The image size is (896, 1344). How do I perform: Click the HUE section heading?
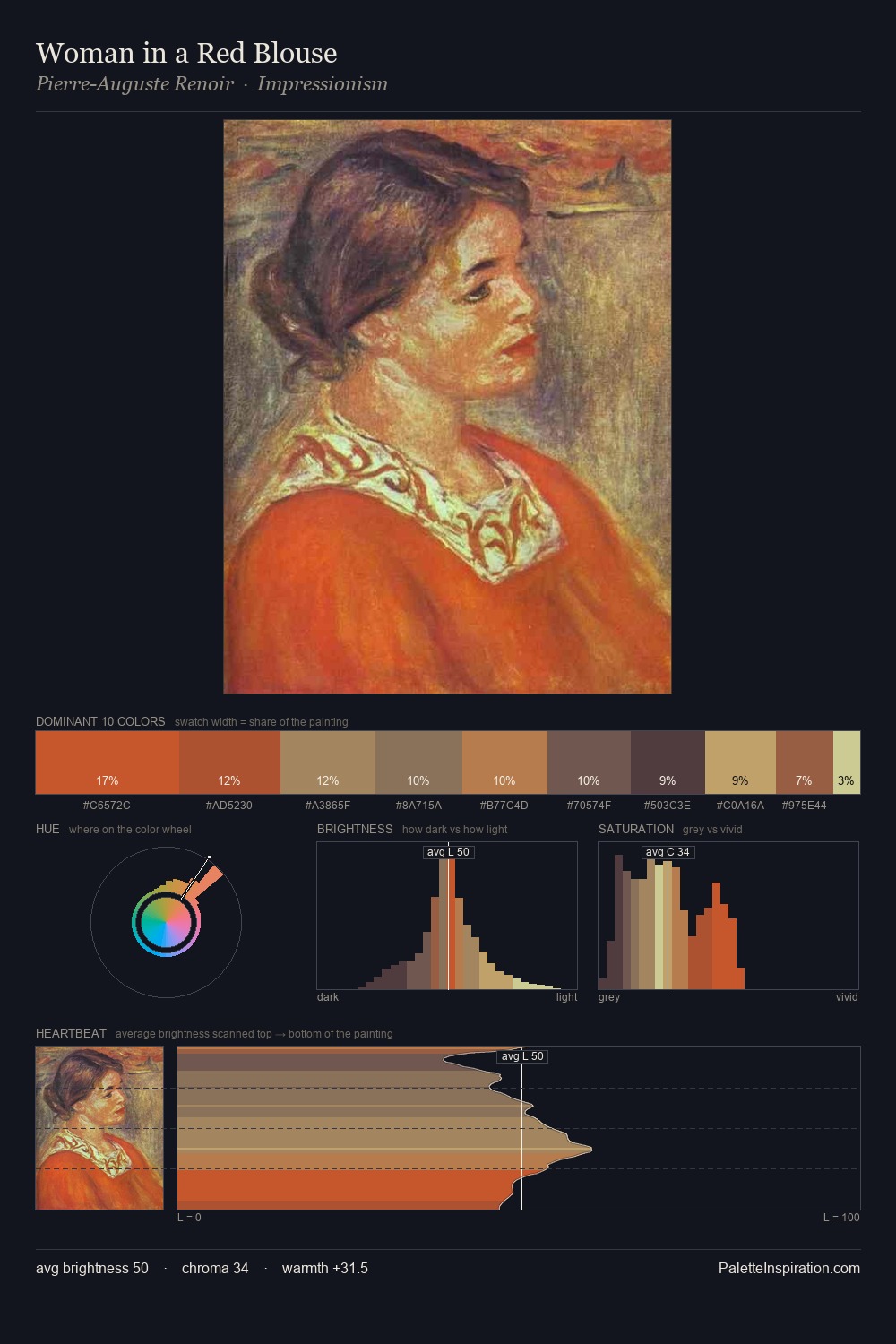[47, 829]
